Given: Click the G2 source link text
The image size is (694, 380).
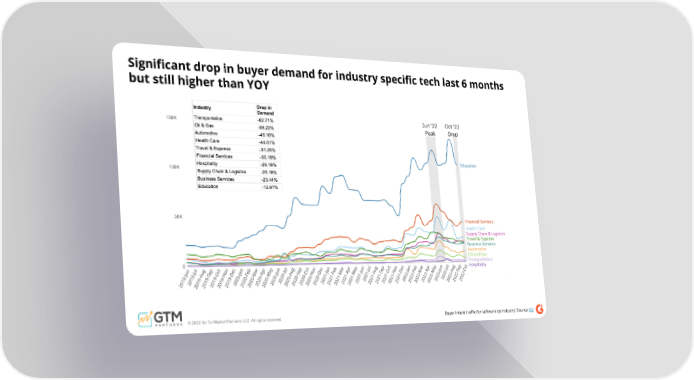Looking at the screenshot, I should click(531, 310).
